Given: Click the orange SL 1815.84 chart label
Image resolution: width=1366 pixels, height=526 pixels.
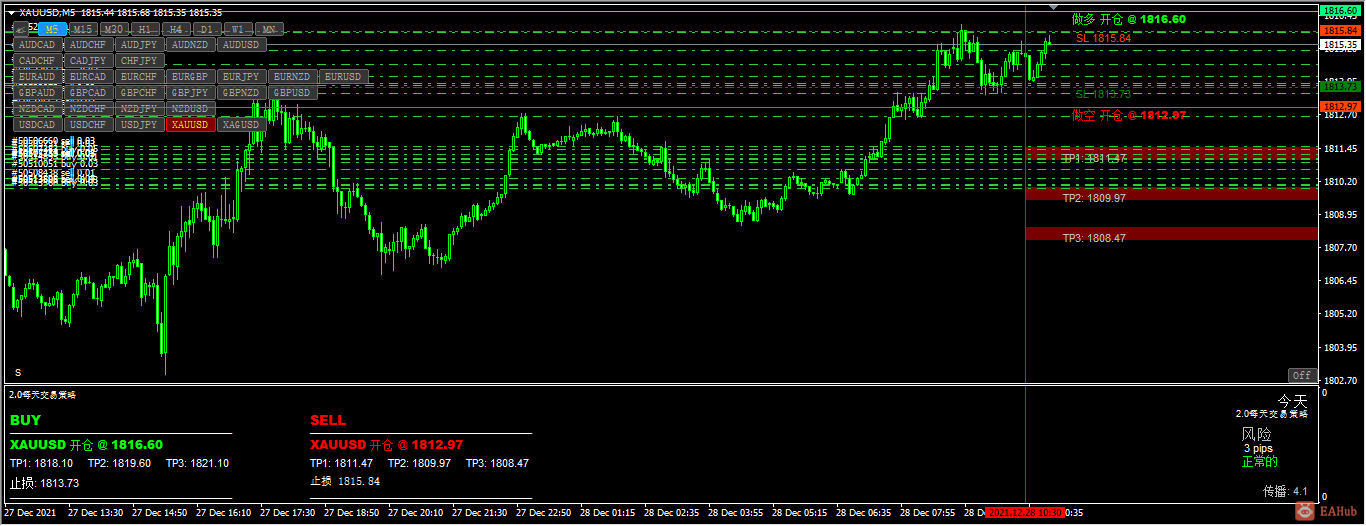Looking at the screenshot, I should (x=1103, y=38).
